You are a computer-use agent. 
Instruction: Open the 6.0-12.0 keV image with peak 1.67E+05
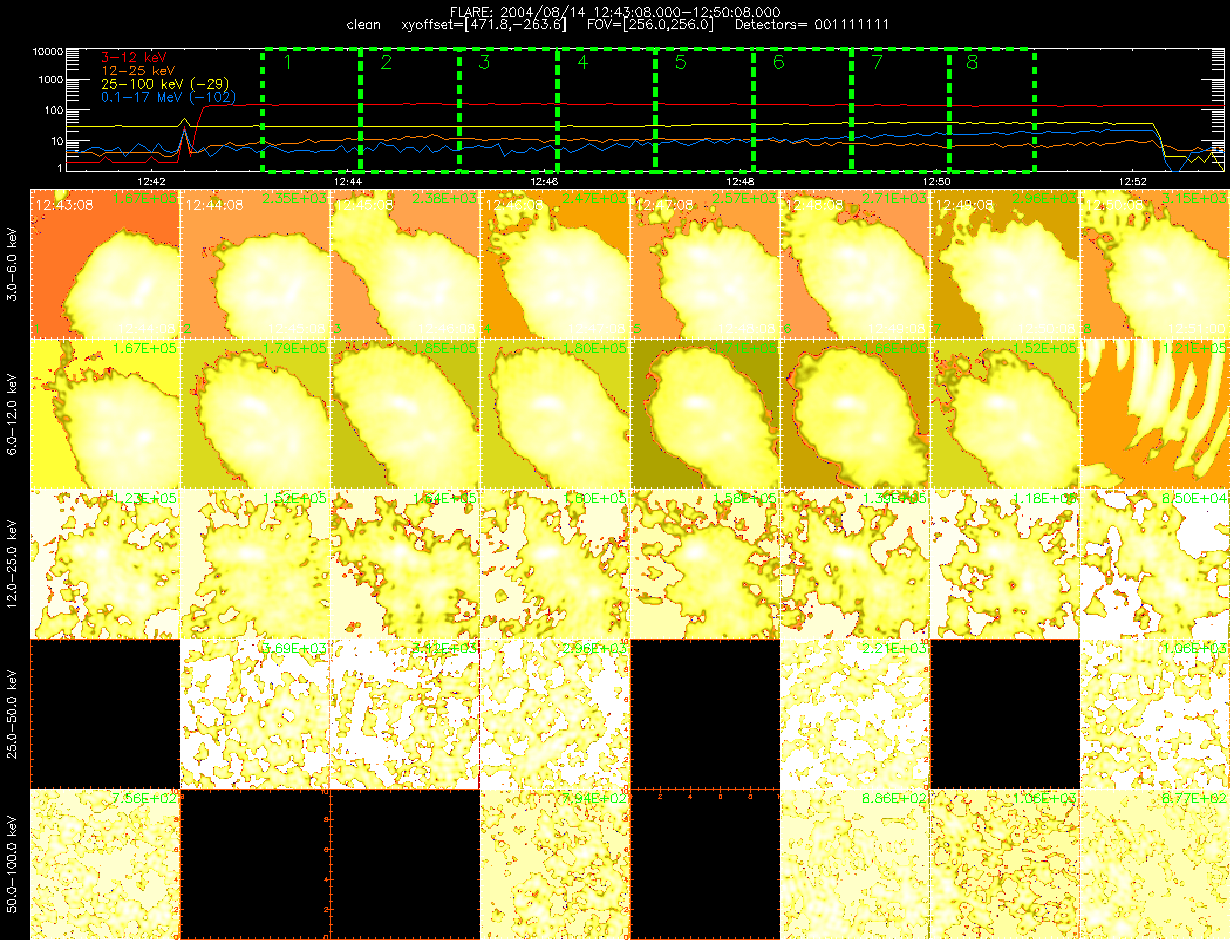pyautogui.click(x=105, y=414)
